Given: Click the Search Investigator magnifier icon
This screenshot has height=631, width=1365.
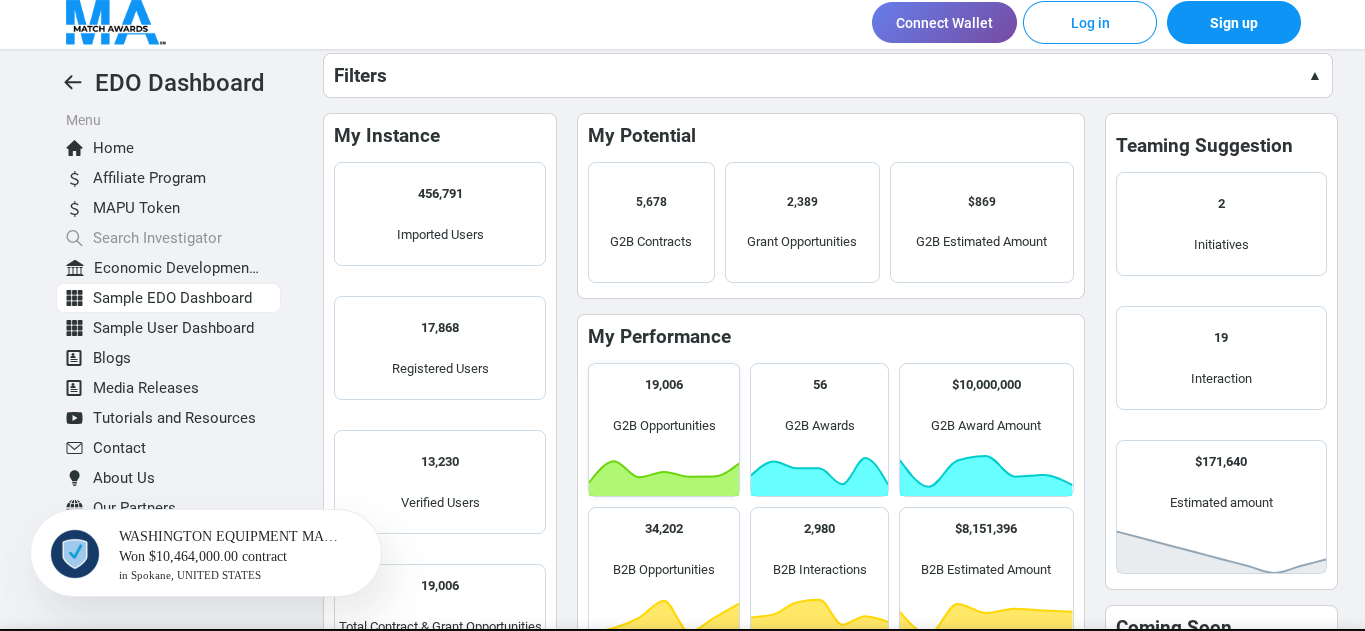Looking at the screenshot, I should [75, 238].
